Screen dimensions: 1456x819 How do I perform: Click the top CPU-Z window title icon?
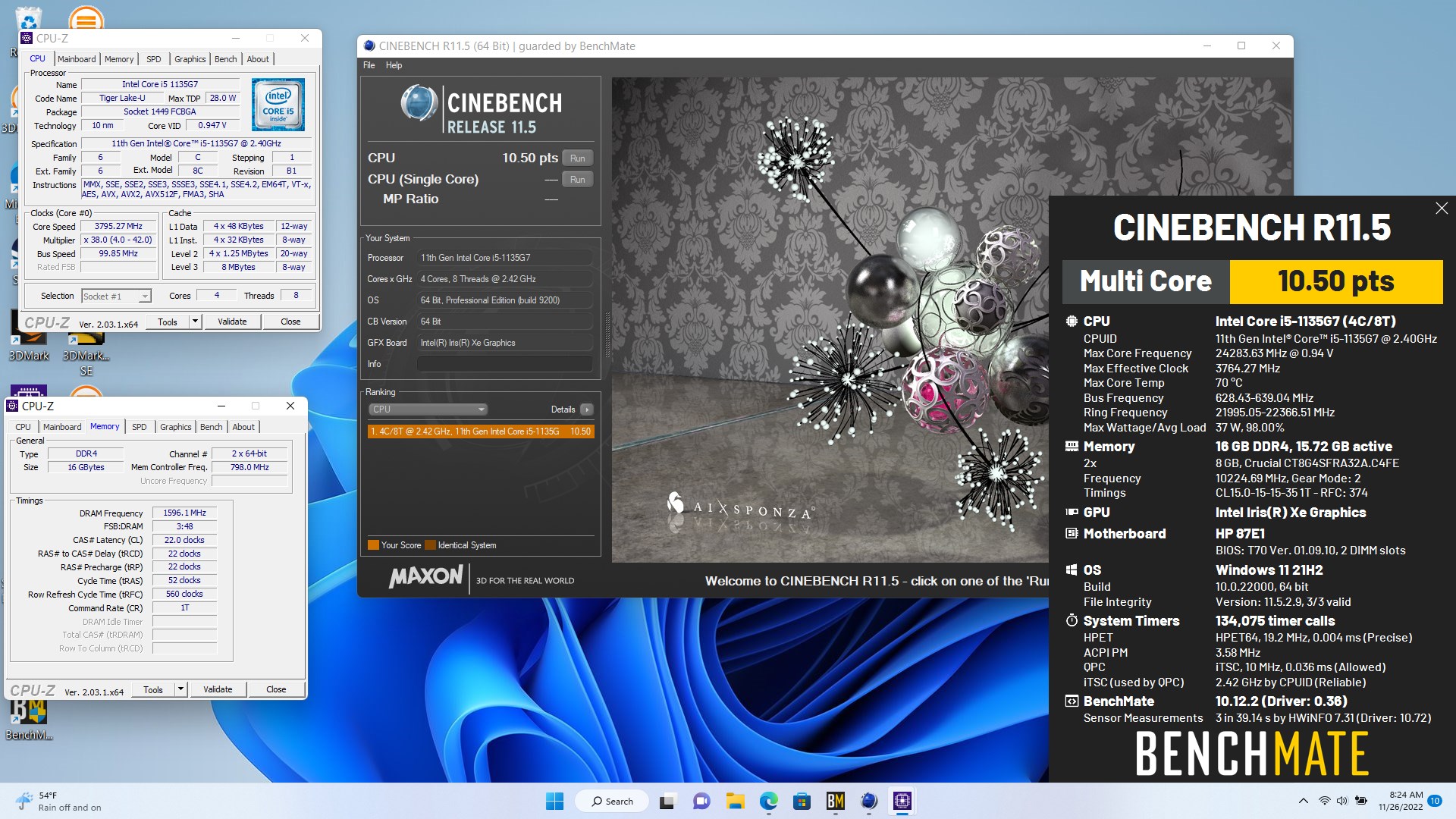pyautogui.click(x=27, y=38)
